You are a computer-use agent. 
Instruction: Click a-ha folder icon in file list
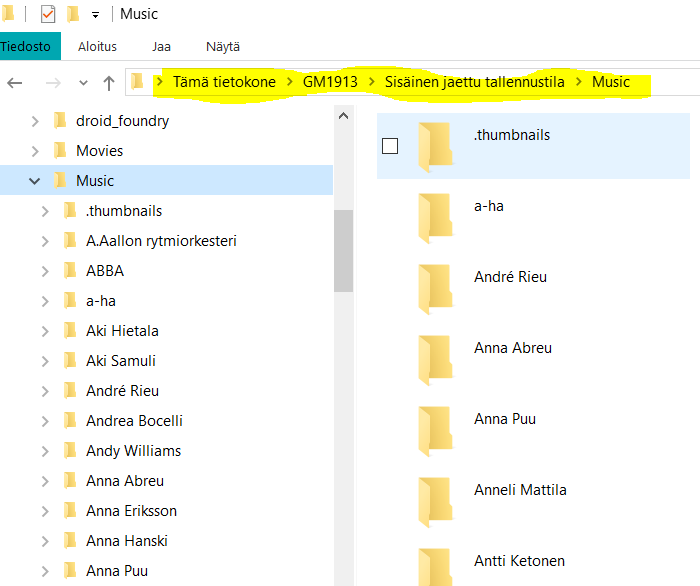436,218
